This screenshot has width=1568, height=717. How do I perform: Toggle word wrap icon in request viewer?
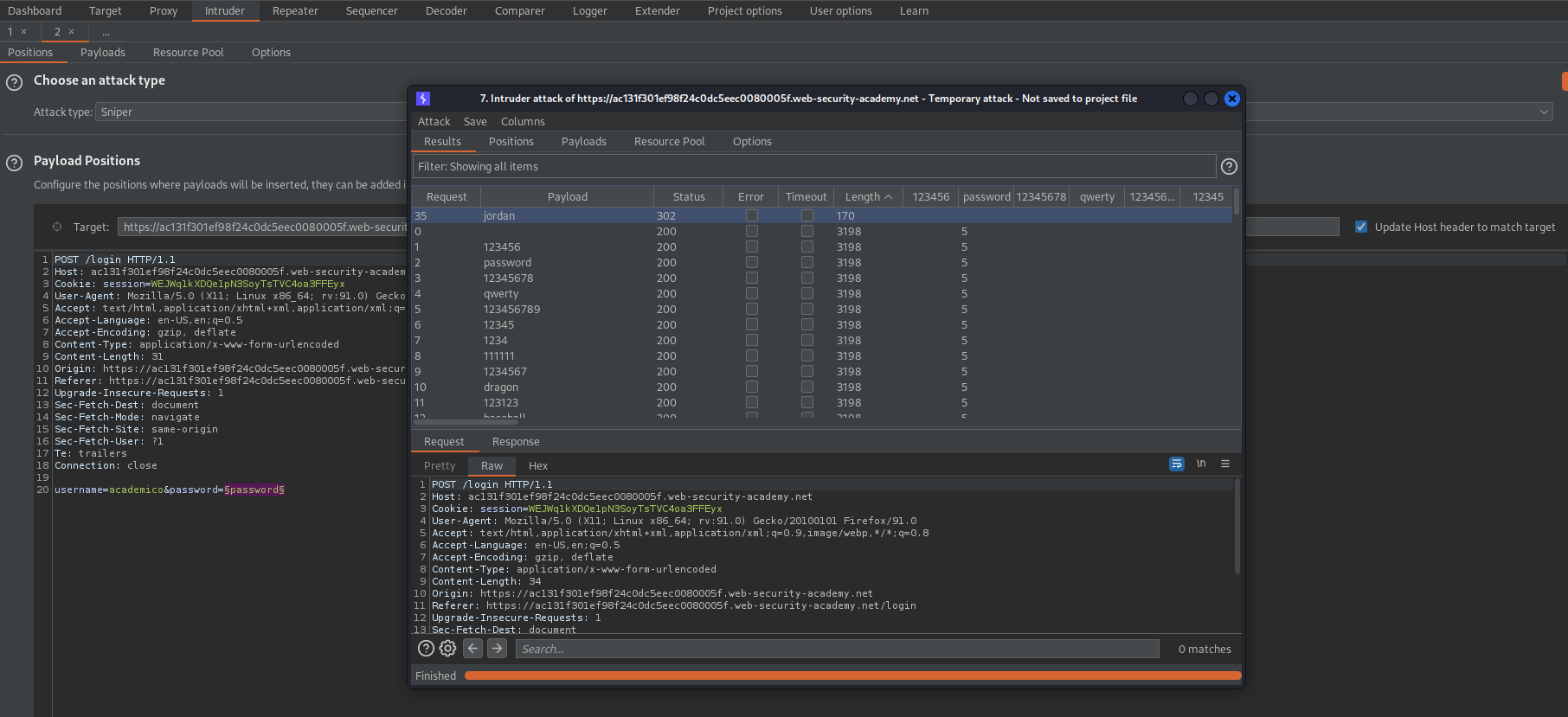click(1177, 464)
